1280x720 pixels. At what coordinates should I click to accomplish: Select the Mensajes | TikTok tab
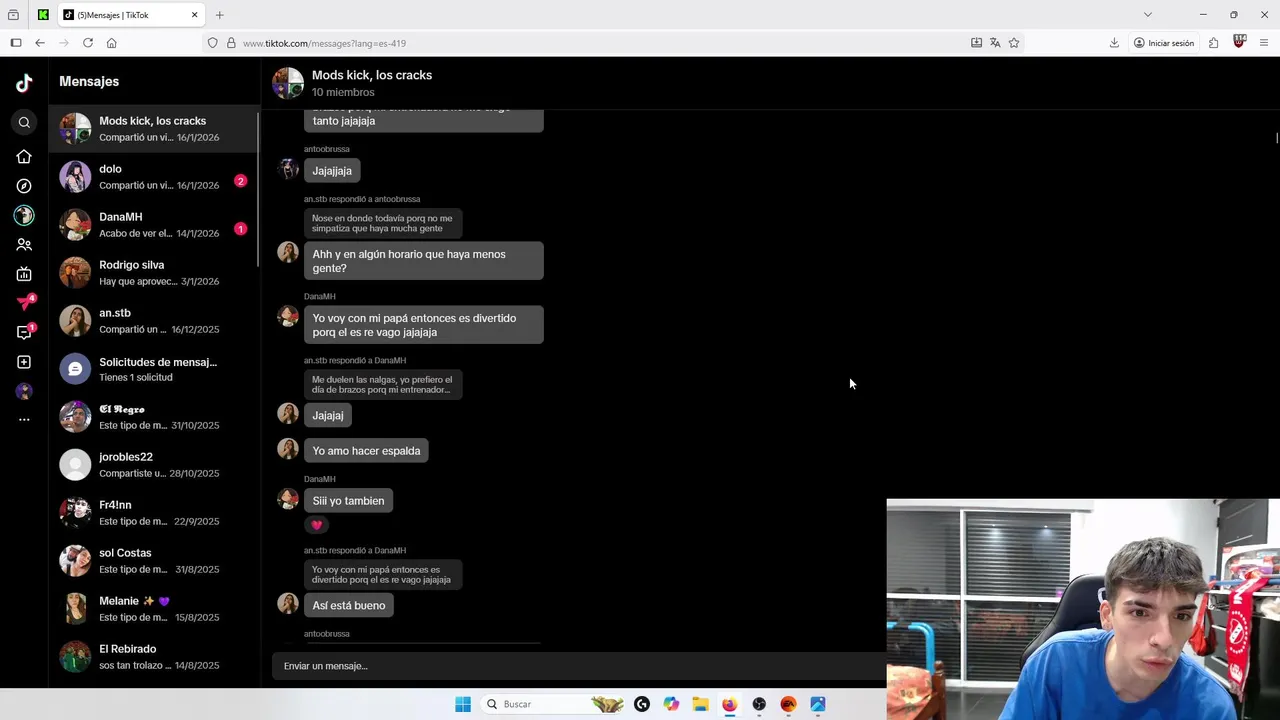tap(131, 15)
